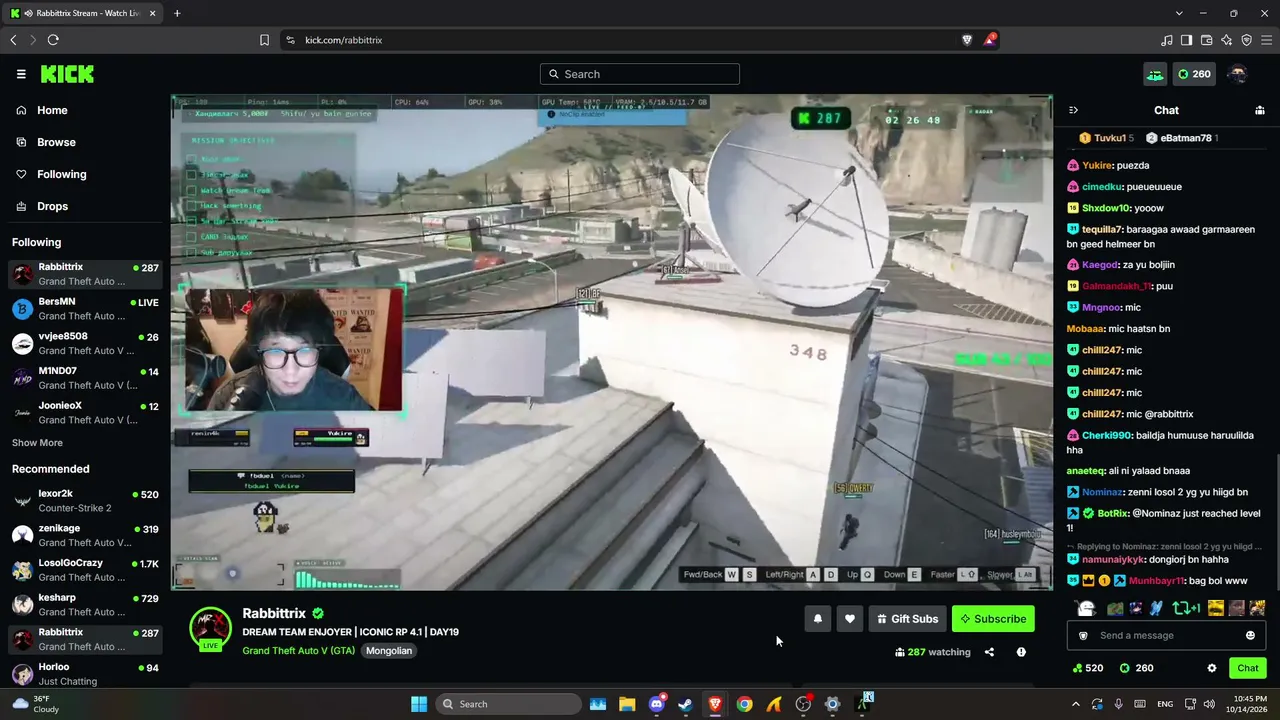Select the Rabbittrix Stream browser tab

pos(84,13)
